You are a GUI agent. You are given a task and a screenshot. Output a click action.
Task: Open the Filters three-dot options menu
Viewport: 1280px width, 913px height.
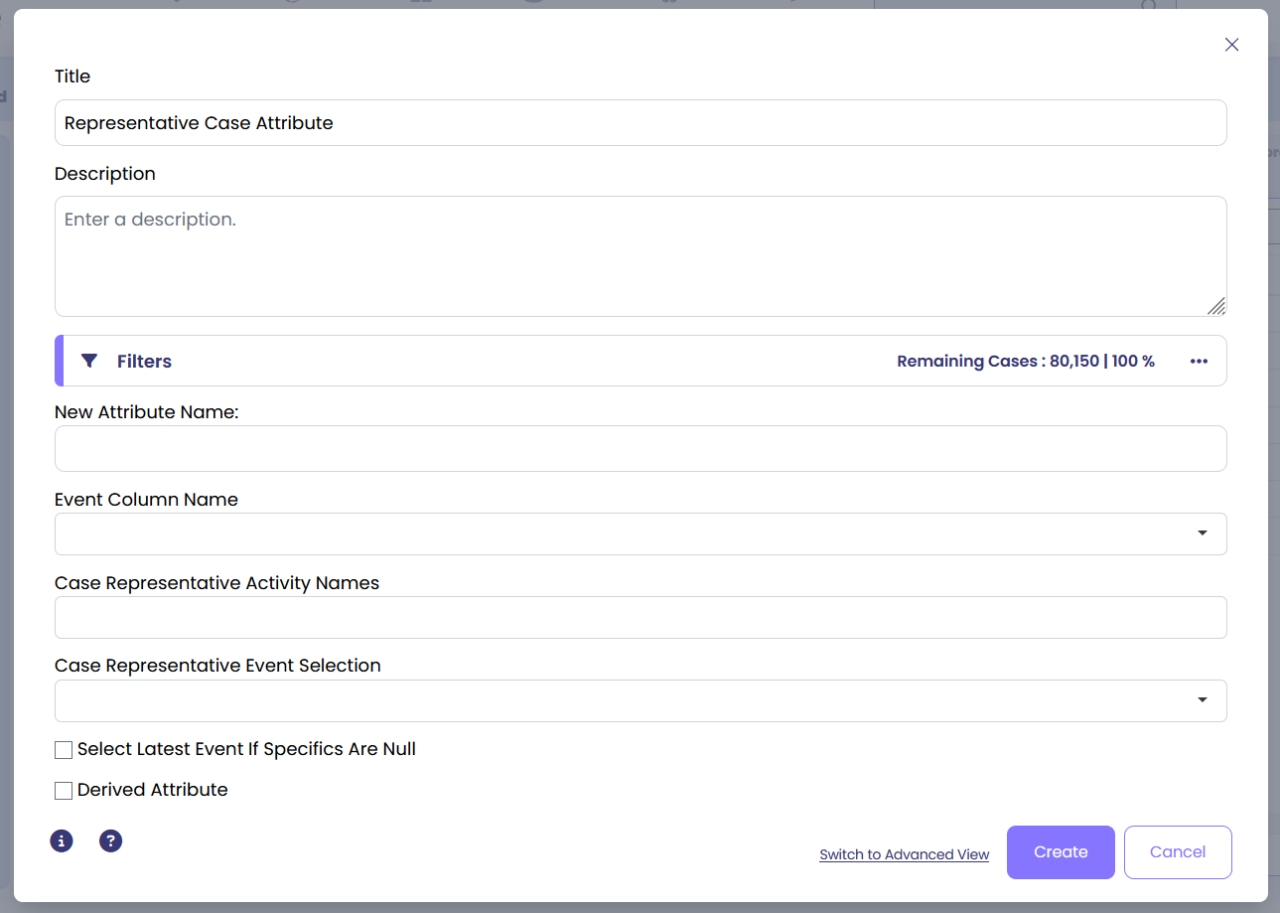(x=1199, y=361)
